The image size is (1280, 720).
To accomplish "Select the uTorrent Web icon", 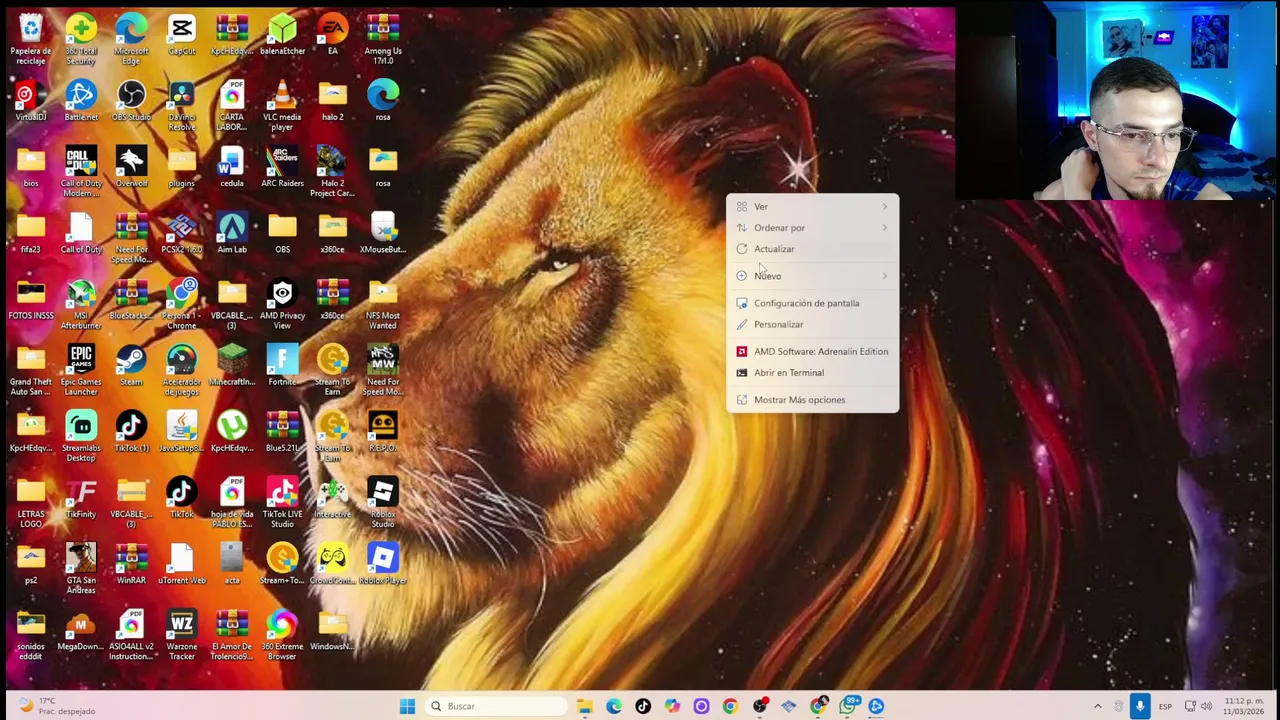I will pos(182,564).
